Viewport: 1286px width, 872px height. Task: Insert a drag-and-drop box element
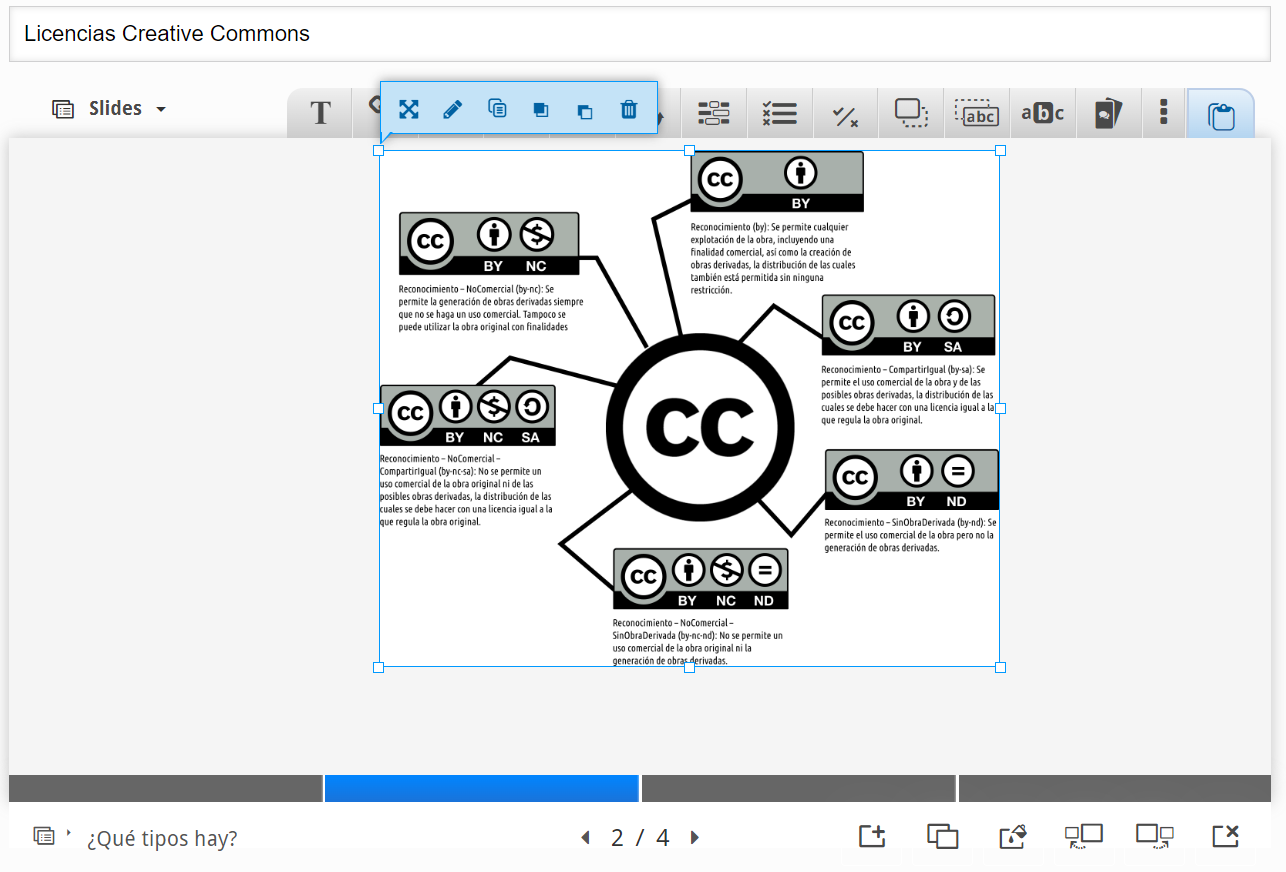tap(911, 113)
